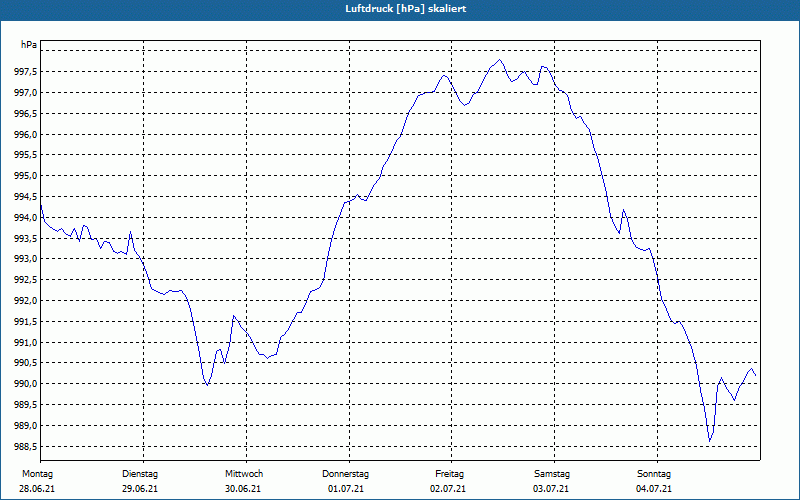Click the 'hPa' axis unit label

(29, 45)
